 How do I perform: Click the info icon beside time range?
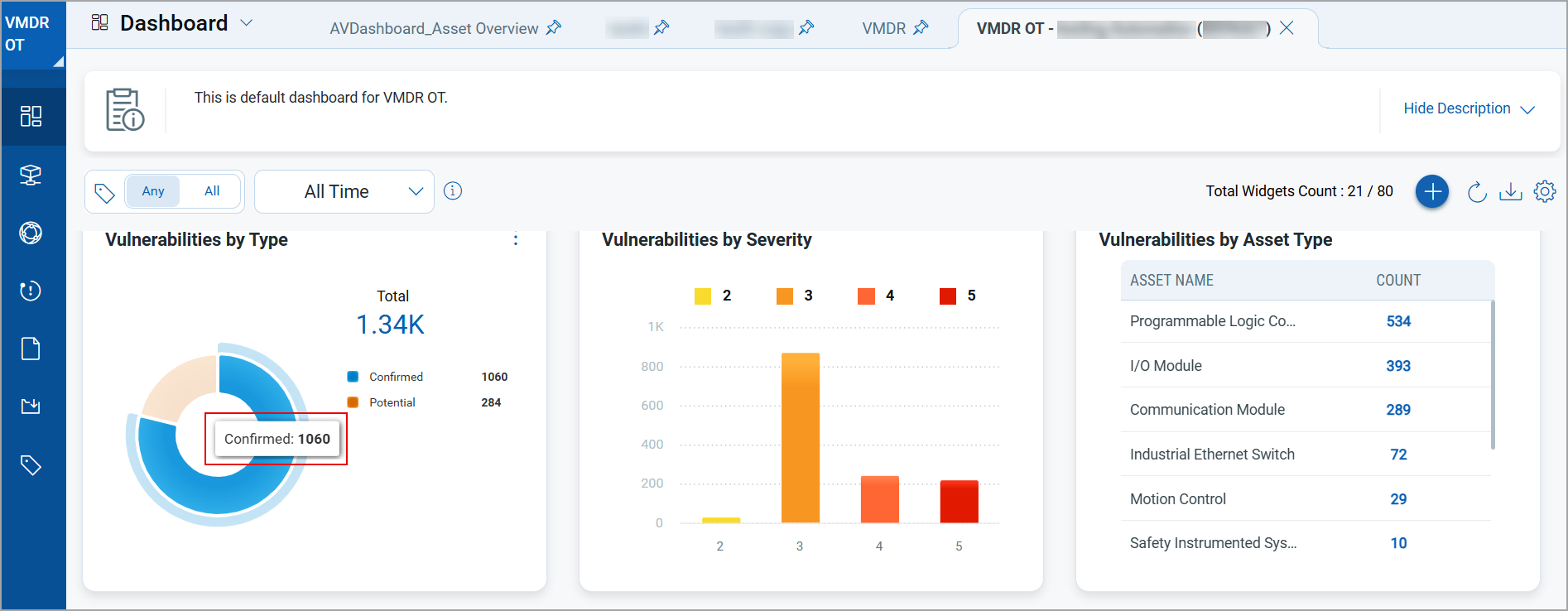click(453, 191)
